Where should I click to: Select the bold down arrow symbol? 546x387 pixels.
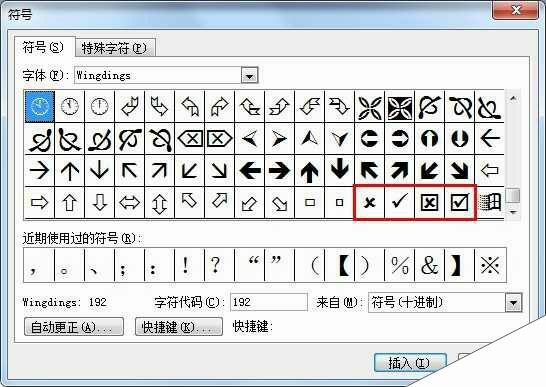coord(340,171)
